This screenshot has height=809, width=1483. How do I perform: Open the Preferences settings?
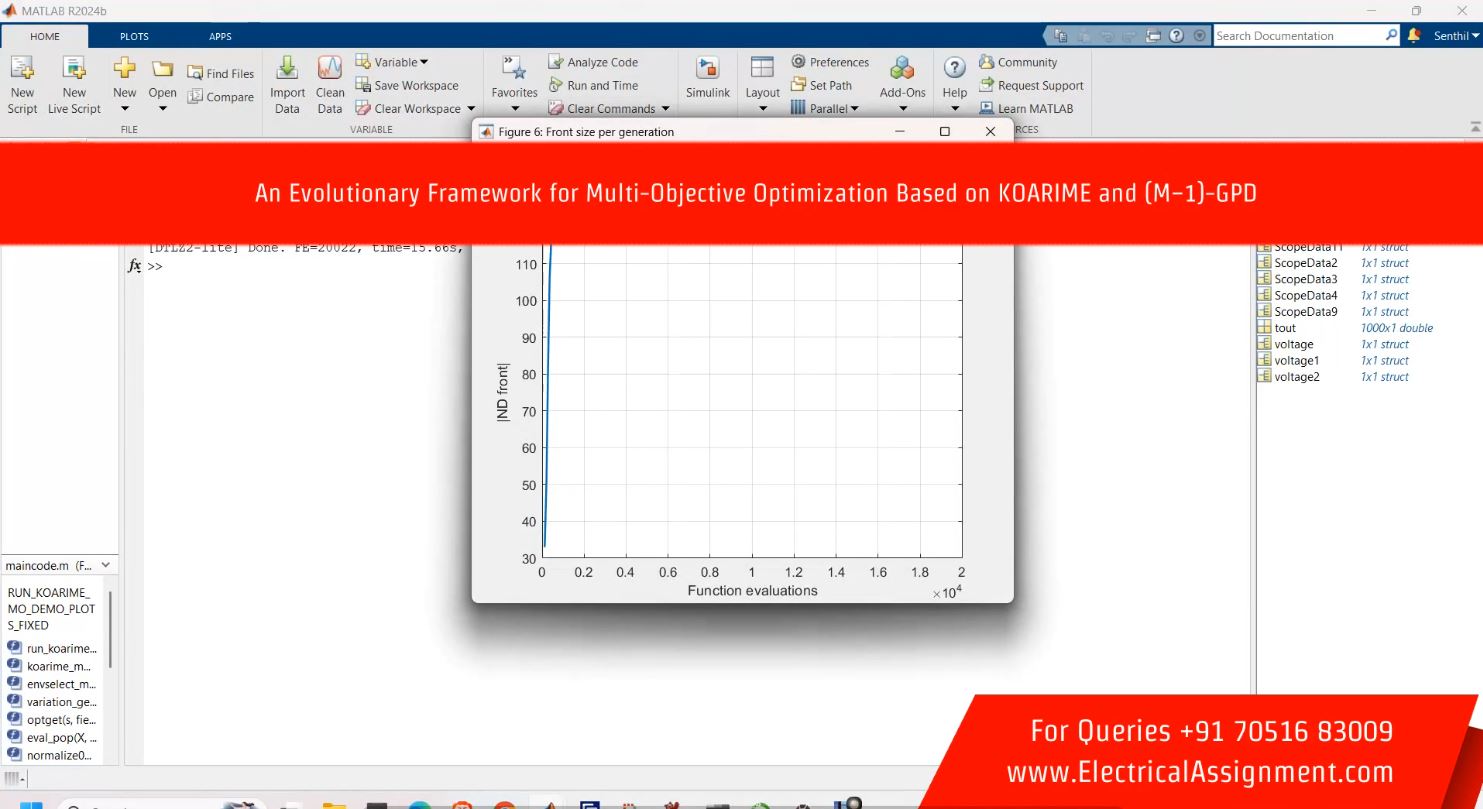click(830, 62)
